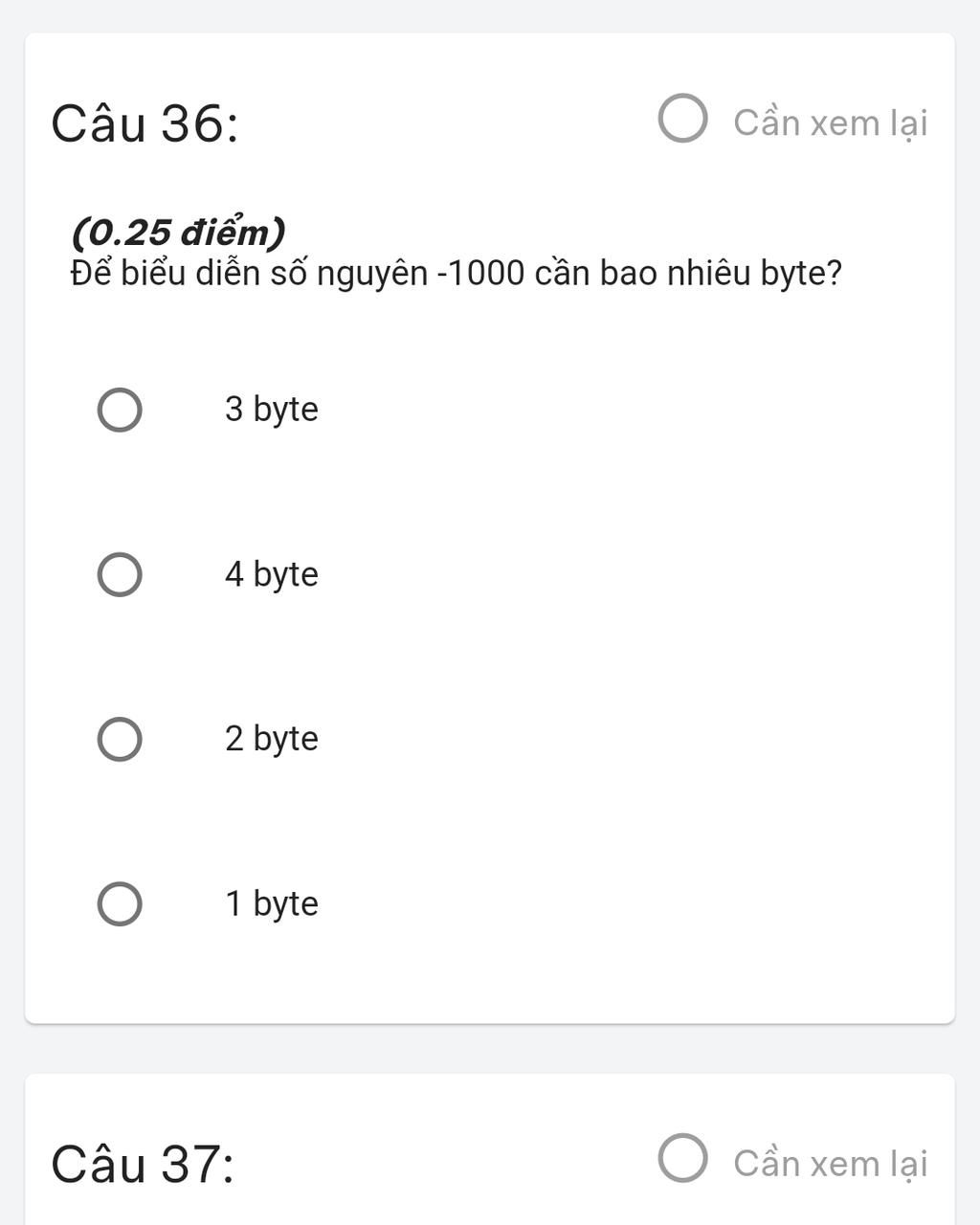The height and width of the screenshot is (1225, 980).
Task: Click the 'Câu 37:' heading
Action: tap(143, 1165)
